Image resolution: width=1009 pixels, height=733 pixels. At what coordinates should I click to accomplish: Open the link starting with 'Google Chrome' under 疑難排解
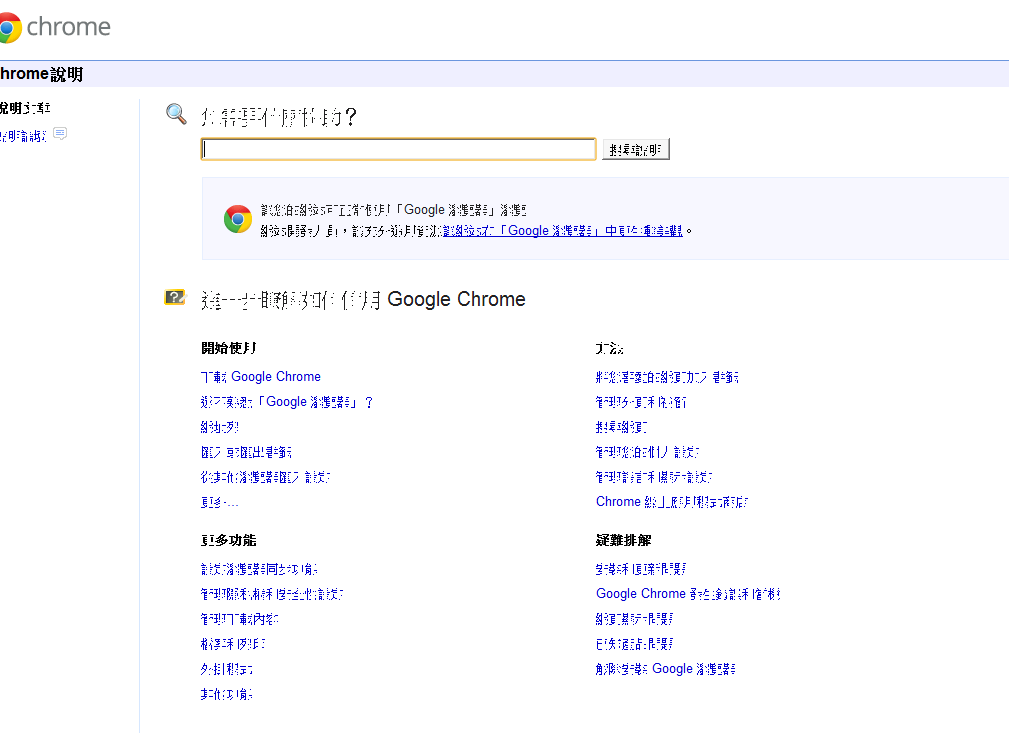click(x=688, y=594)
